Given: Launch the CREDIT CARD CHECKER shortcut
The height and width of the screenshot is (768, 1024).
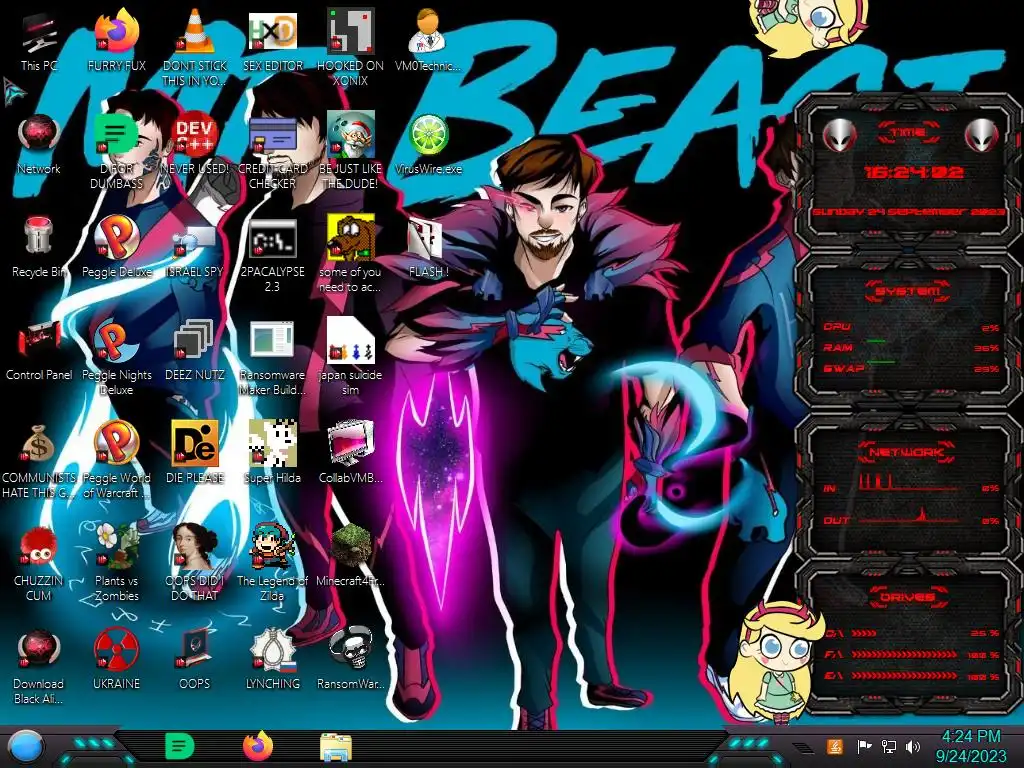Looking at the screenshot, I should click(272, 150).
